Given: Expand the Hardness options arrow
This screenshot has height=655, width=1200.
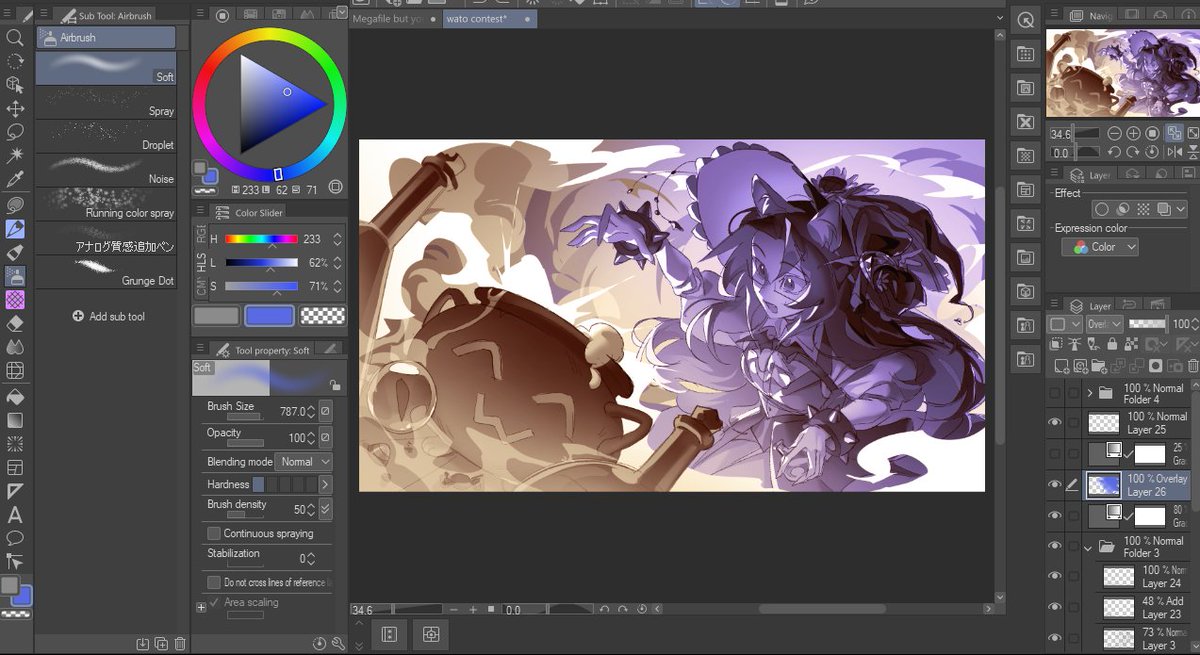Looking at the screenshot, I should 324,484.
